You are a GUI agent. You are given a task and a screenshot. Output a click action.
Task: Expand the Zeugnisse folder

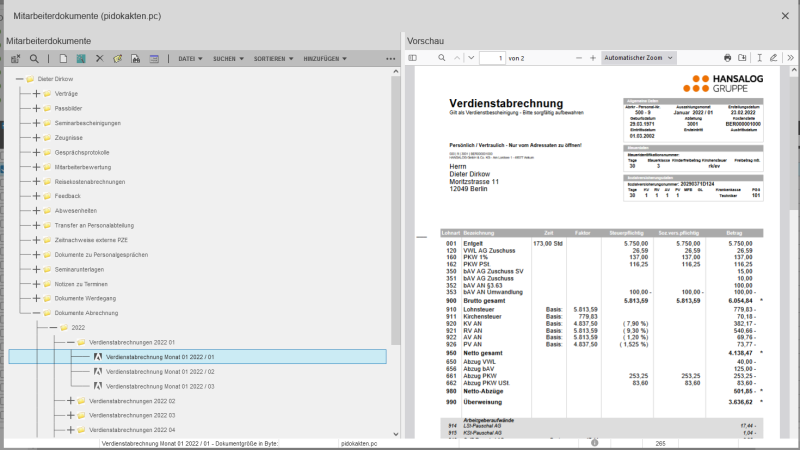pos(36,138)
